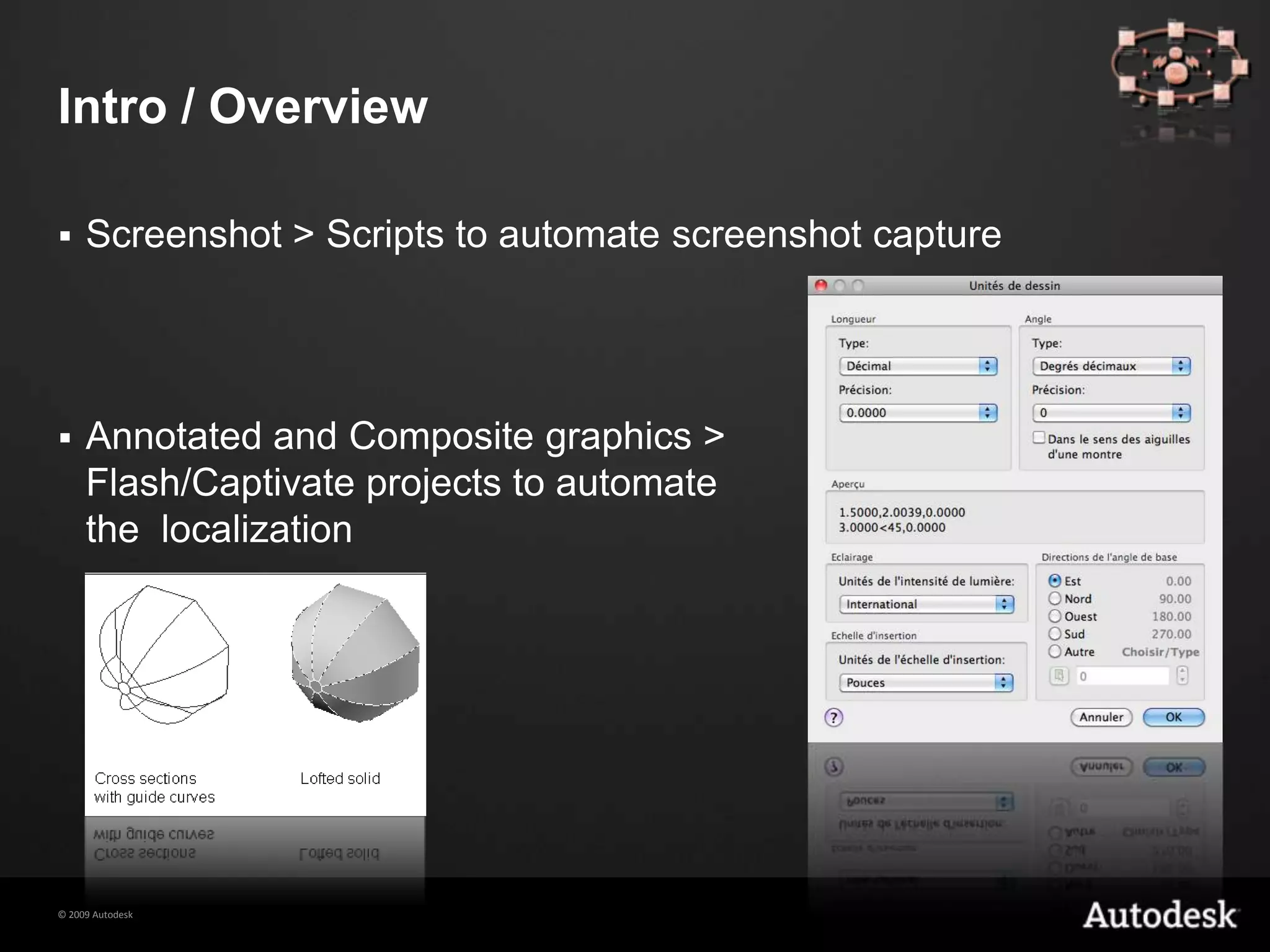Viewport: 1270px width, 952px height.
Task: Click the '© 2009 Autodesk' footer text
Action: tap(95, 915)
